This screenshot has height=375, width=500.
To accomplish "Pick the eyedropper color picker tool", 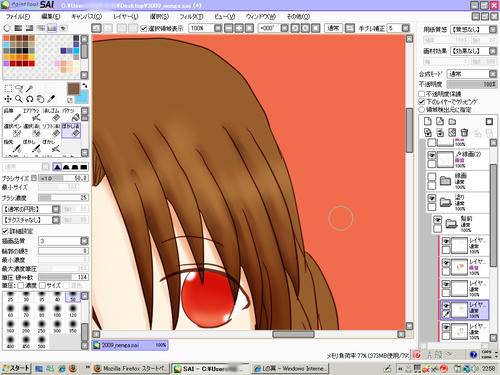I will tap(51, 99).
